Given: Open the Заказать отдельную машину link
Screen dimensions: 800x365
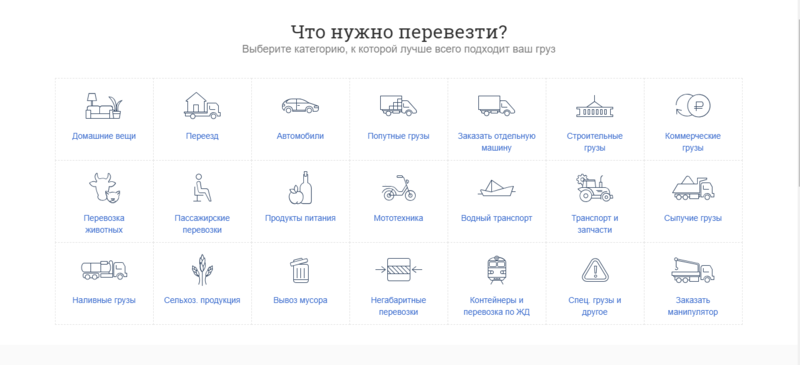Looking at the screenshot, I should click(496, 142).
